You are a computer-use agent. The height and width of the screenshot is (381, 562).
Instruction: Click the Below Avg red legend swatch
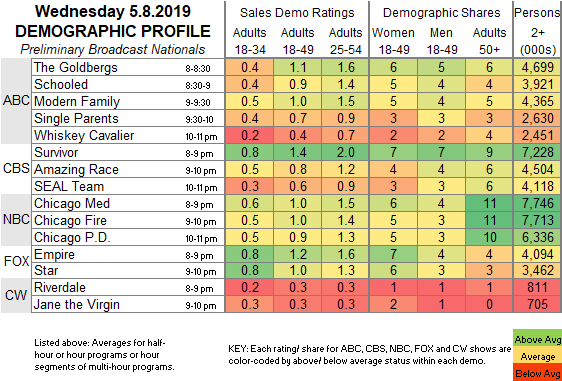(x=537, y=373)
